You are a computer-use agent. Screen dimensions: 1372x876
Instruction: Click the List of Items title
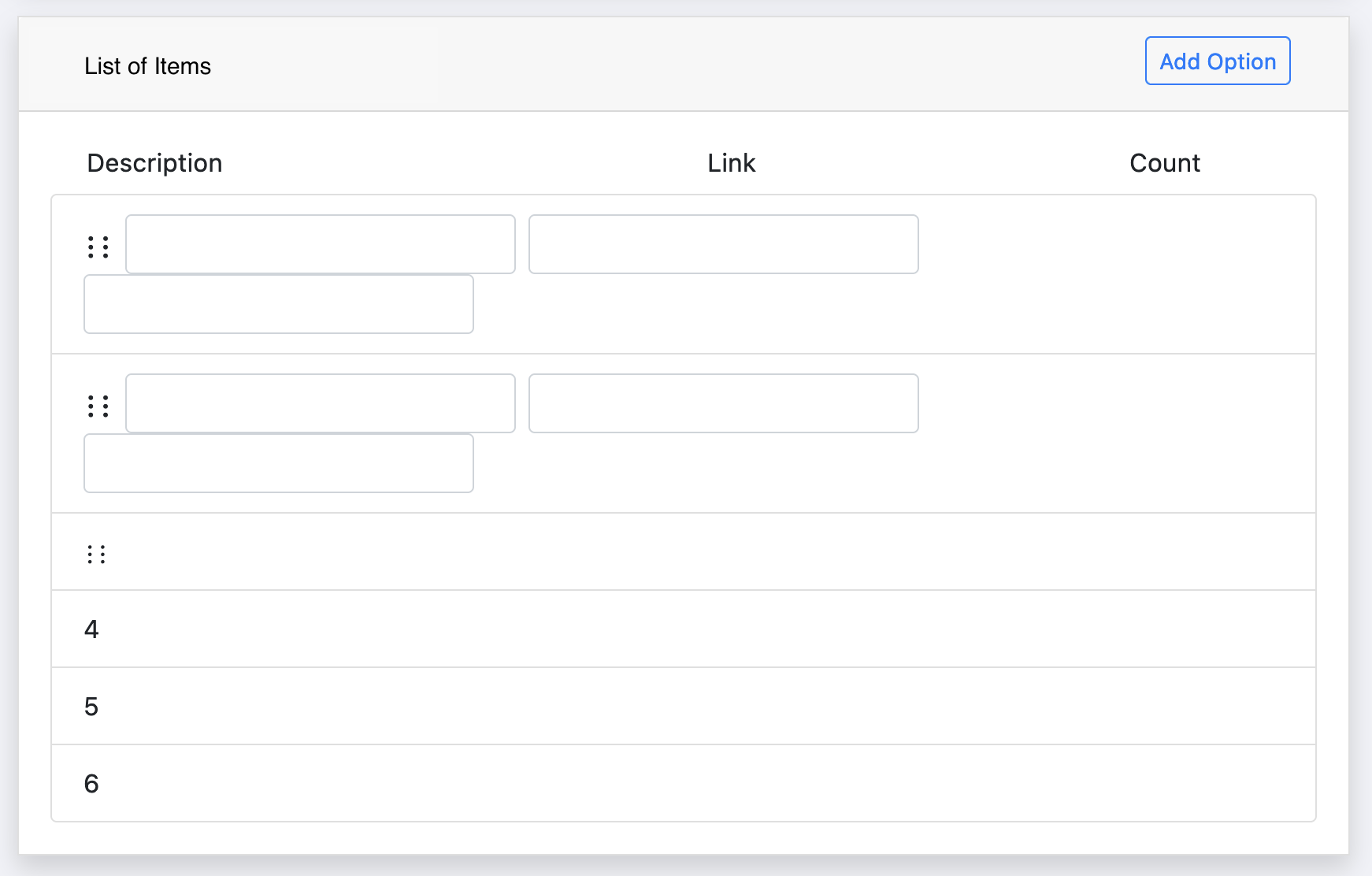tap(147, 66)
